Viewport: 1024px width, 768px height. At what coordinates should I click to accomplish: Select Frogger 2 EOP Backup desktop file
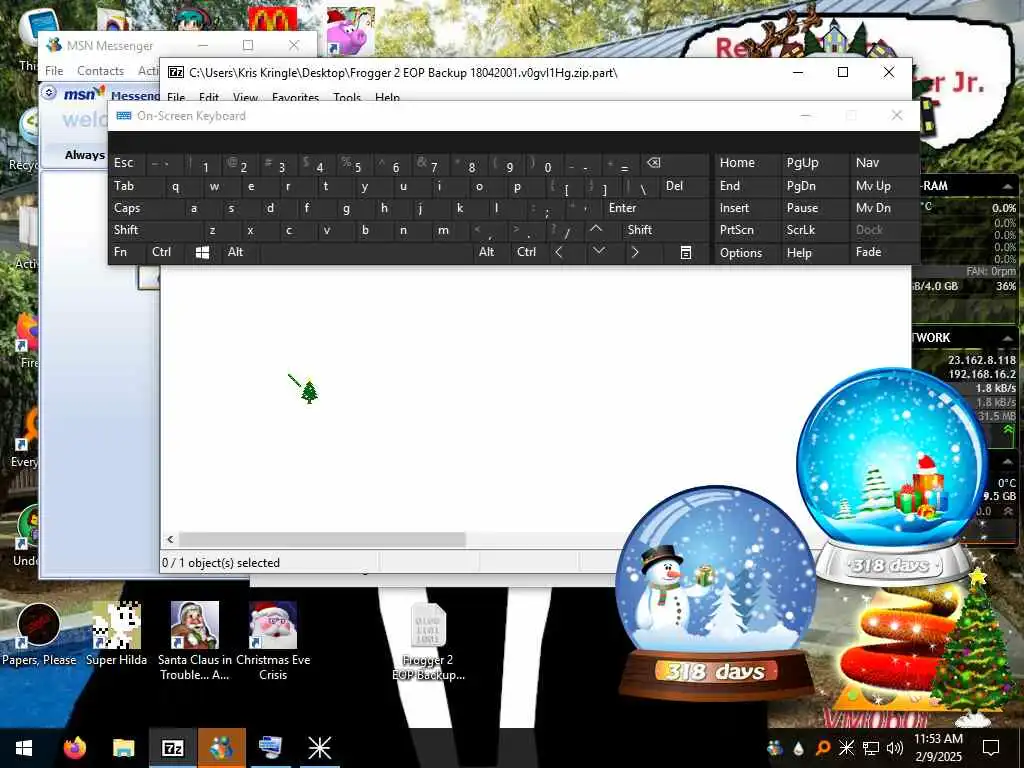(x=428, y=641)
